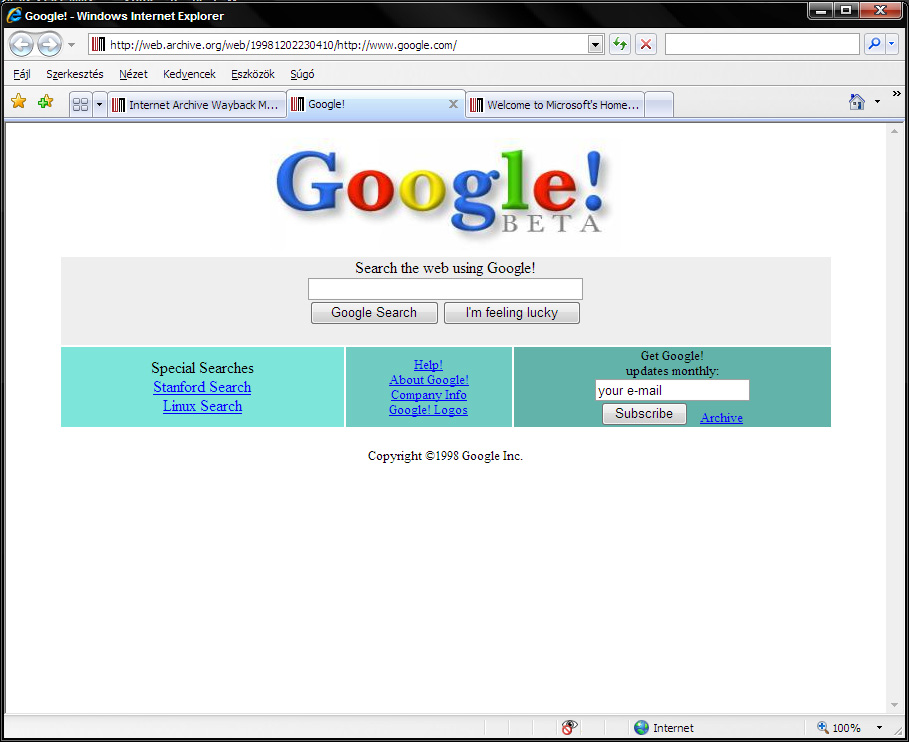Click the address bar page favicon

click(x=99, y=45)
